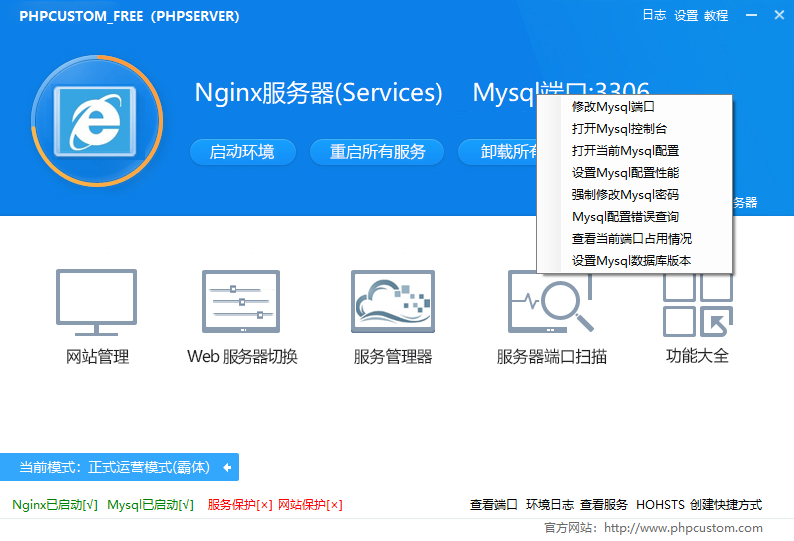Minimize the PHPCUSTOM window
This screenshot has height=541, width=794.
pyautogui.click(x=751, y=15)
